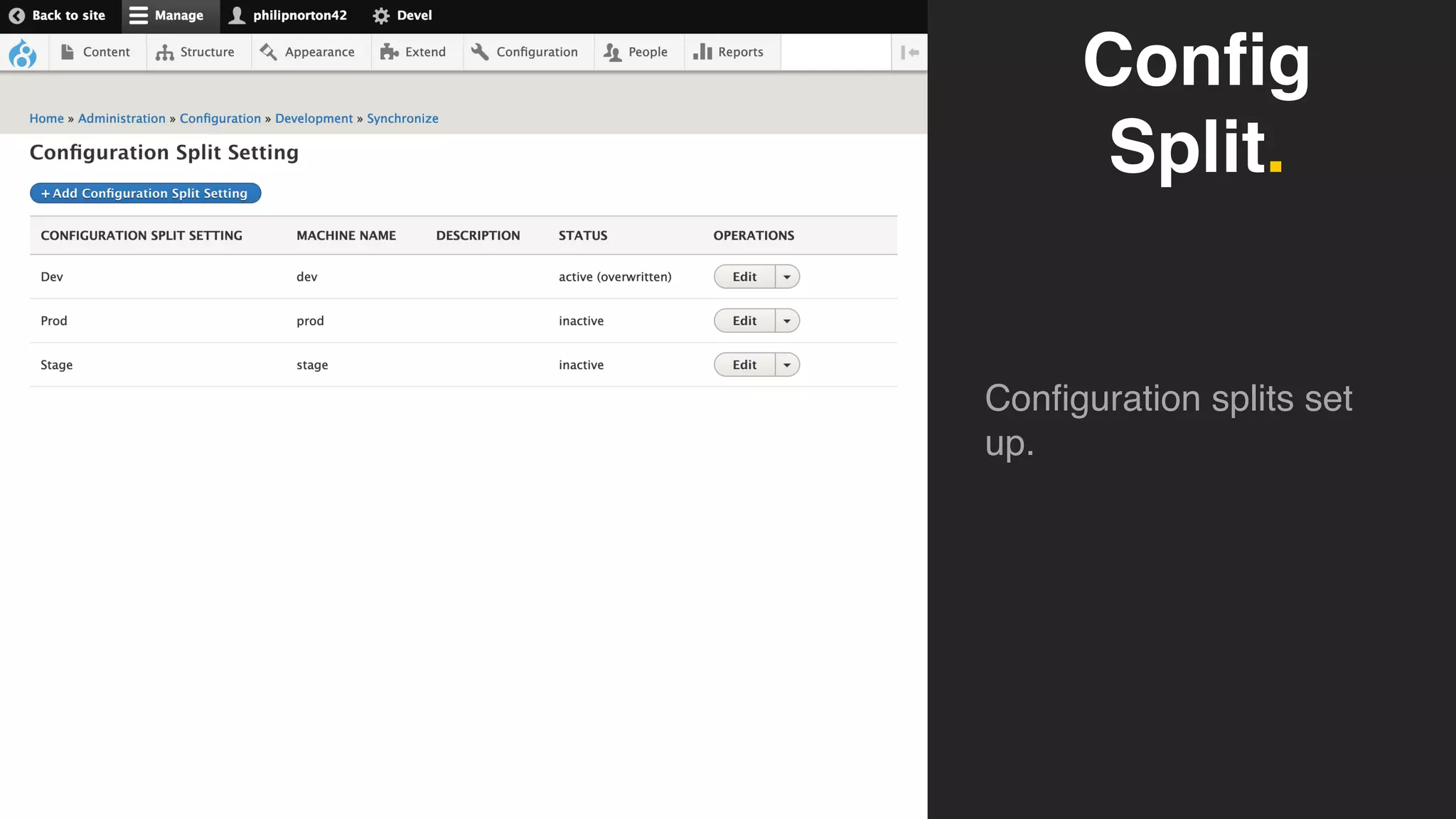
Task: Click the Reports bar chart icon
Action: click(x=702, y=52)
